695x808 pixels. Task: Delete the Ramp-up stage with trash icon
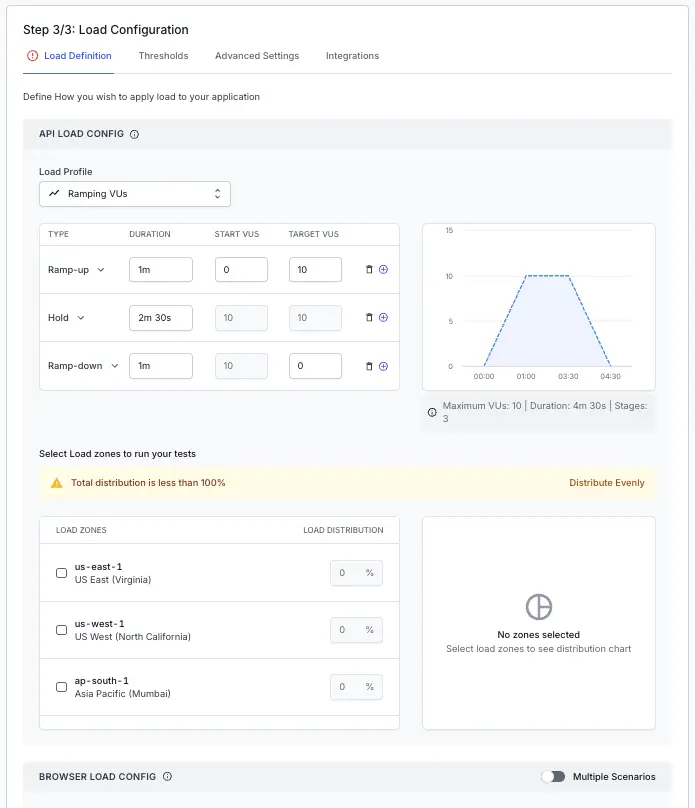click(369, 270)
